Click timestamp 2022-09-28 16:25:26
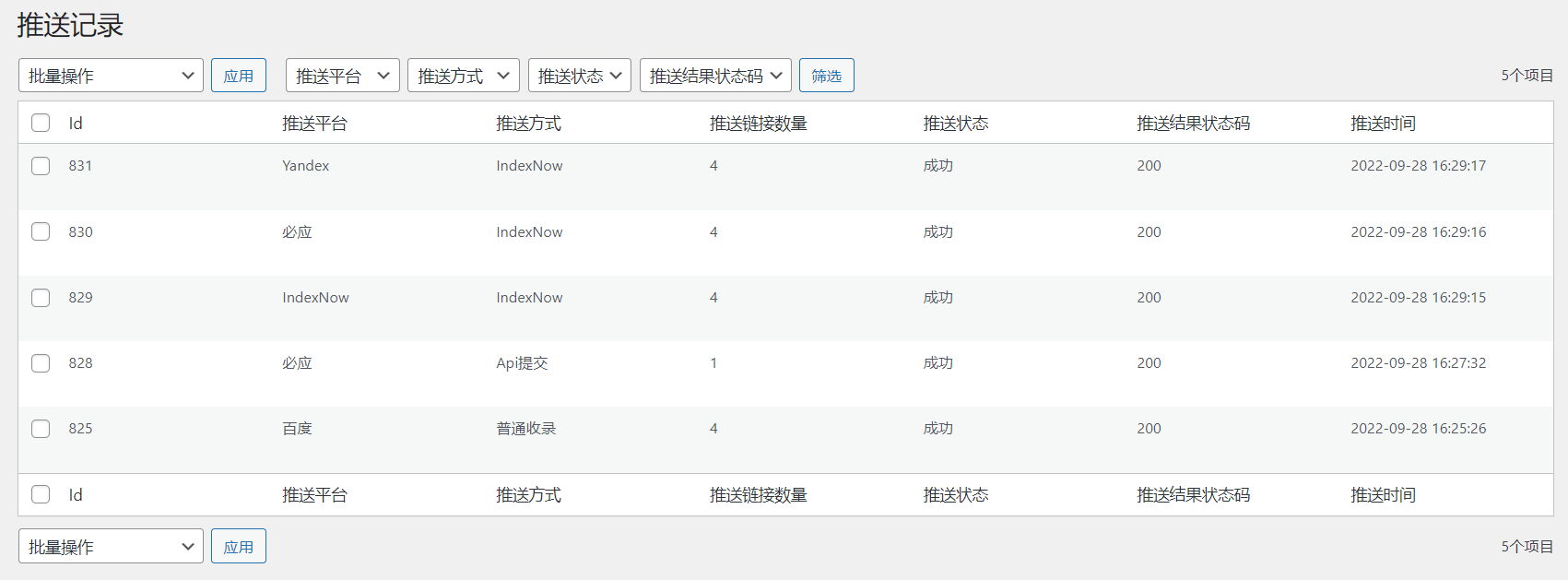 pyautogui.click(x=1419, y=428)
